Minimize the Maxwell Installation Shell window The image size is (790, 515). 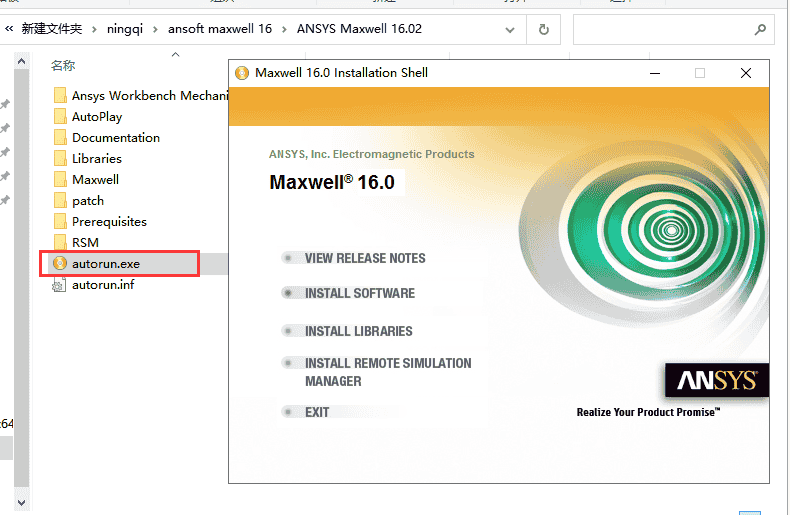pos(655,73)
